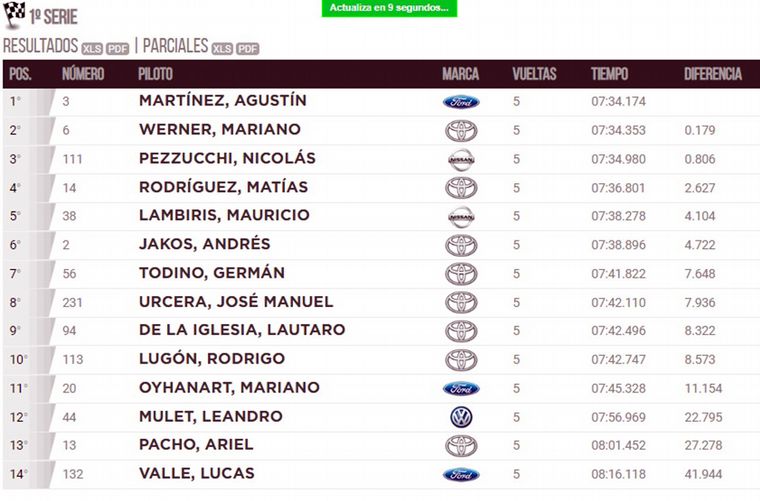Click the checkered flag icon
The width and height of the screenshot is (760, 501).
14,16
